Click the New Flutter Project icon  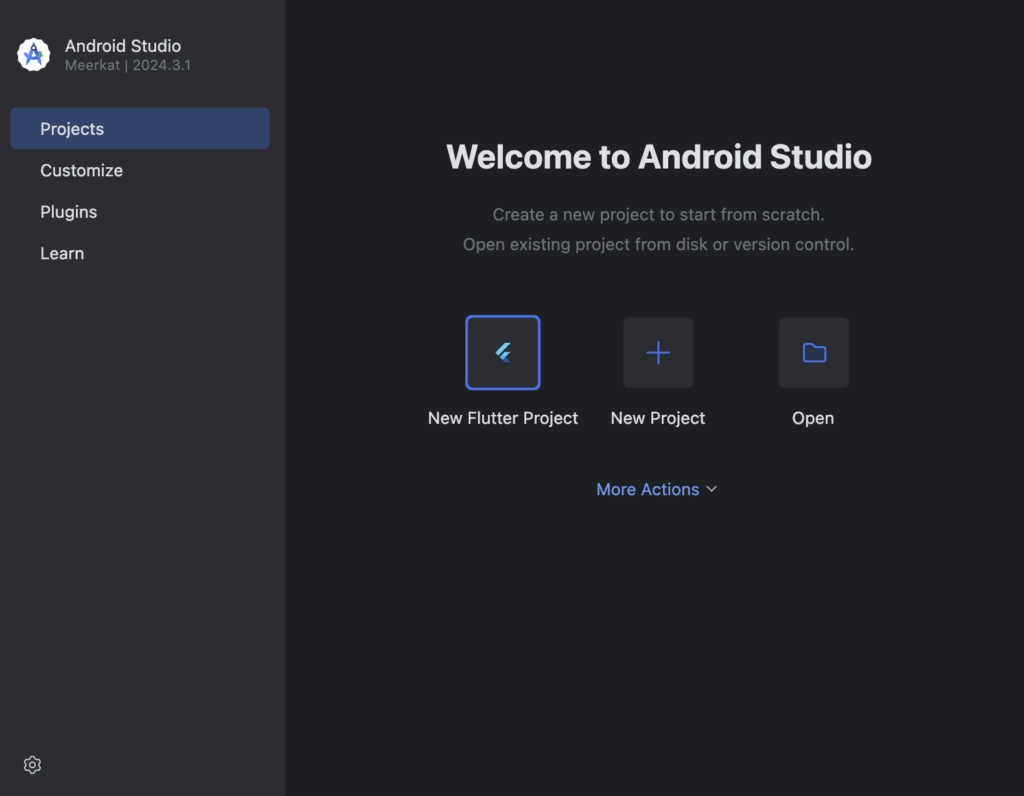503,353
